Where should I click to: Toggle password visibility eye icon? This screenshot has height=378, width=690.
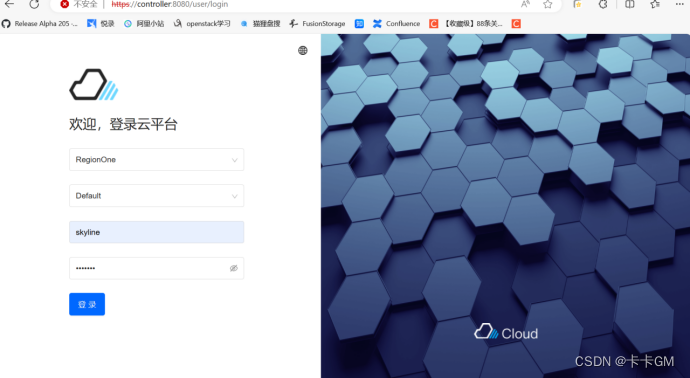[234, 268]
